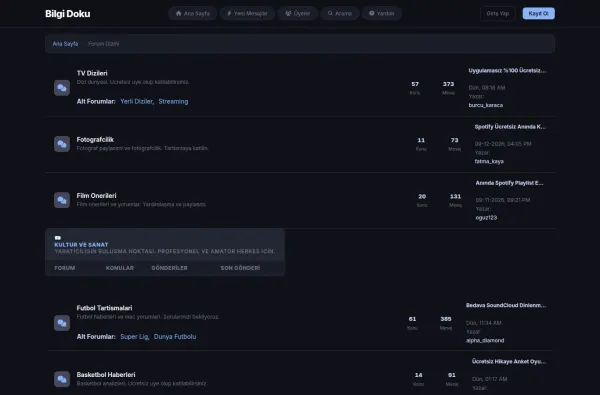Screen dimensions: 600x395
Task: Go to Ana Sayfa in top navigation
Action: point(192,13)
